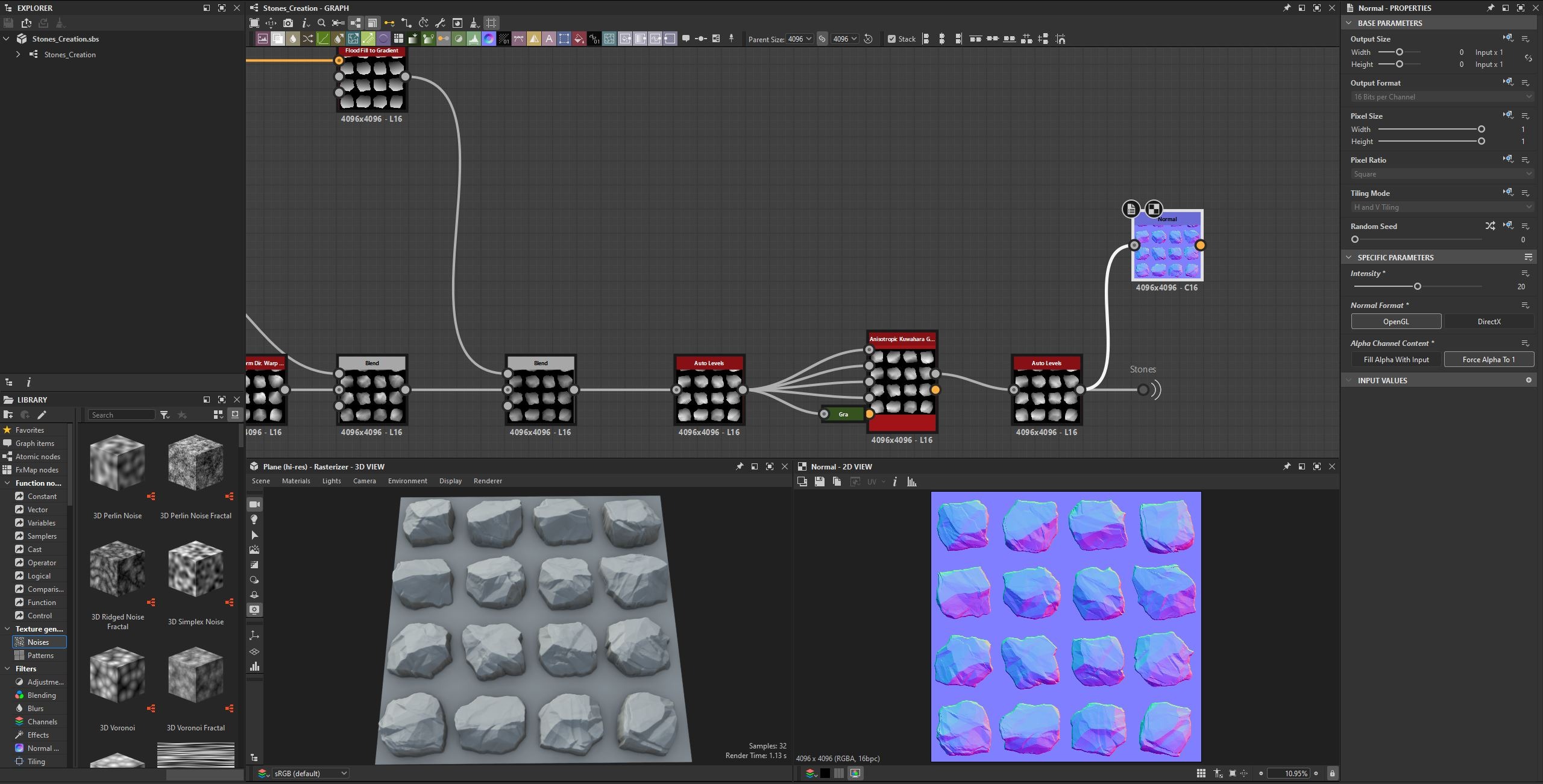Image resolution: width=1543 pixels, height=784 pixels.
Task: Choose Fill Alpha With Input option
Action: 1396,360
